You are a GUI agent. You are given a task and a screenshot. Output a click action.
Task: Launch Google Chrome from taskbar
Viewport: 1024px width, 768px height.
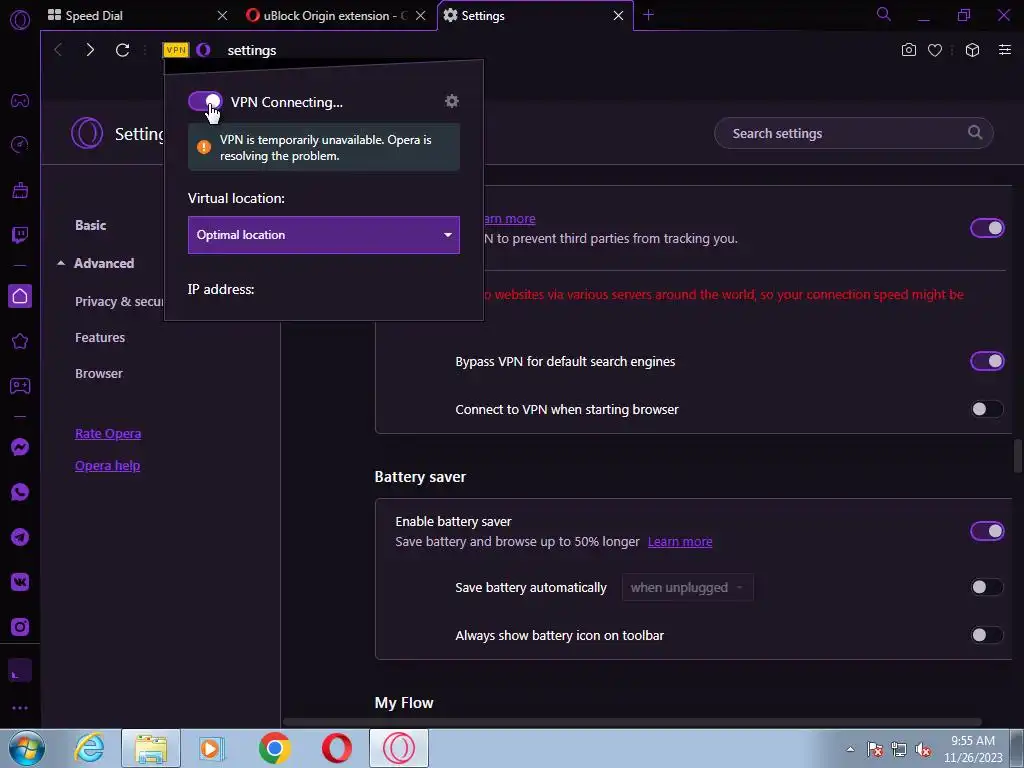click(x=275, y=748)
